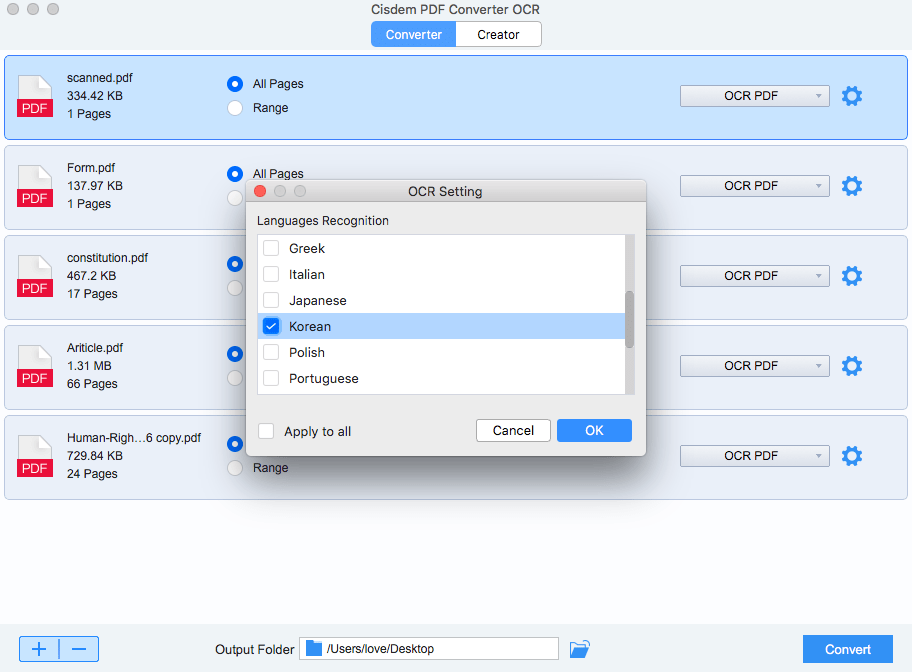Click the language list scrollbar thumb

pyautogui.click(x=629, y=319)
